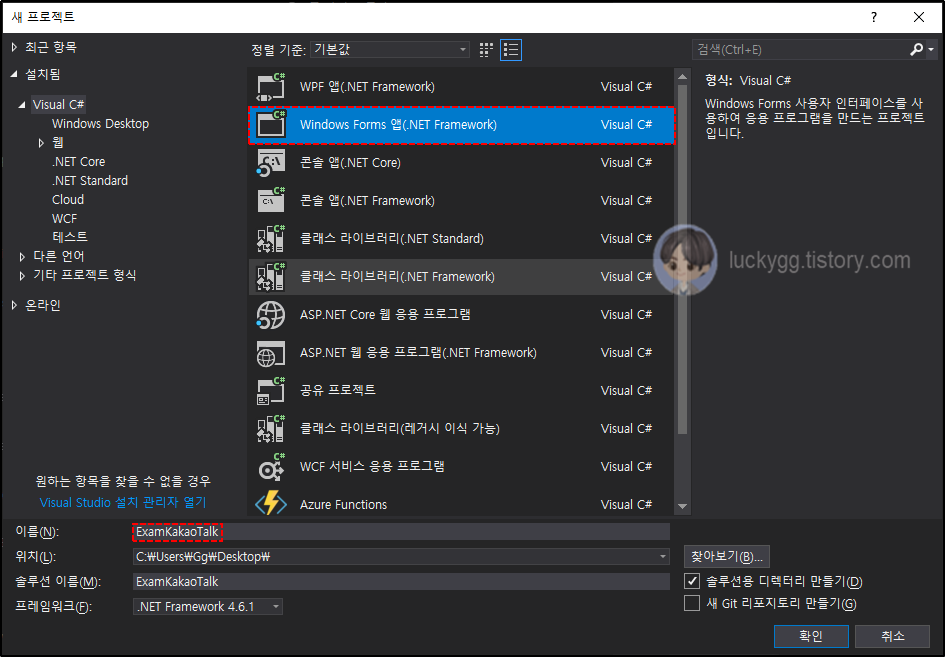Click the 이름 project name field

401,532
